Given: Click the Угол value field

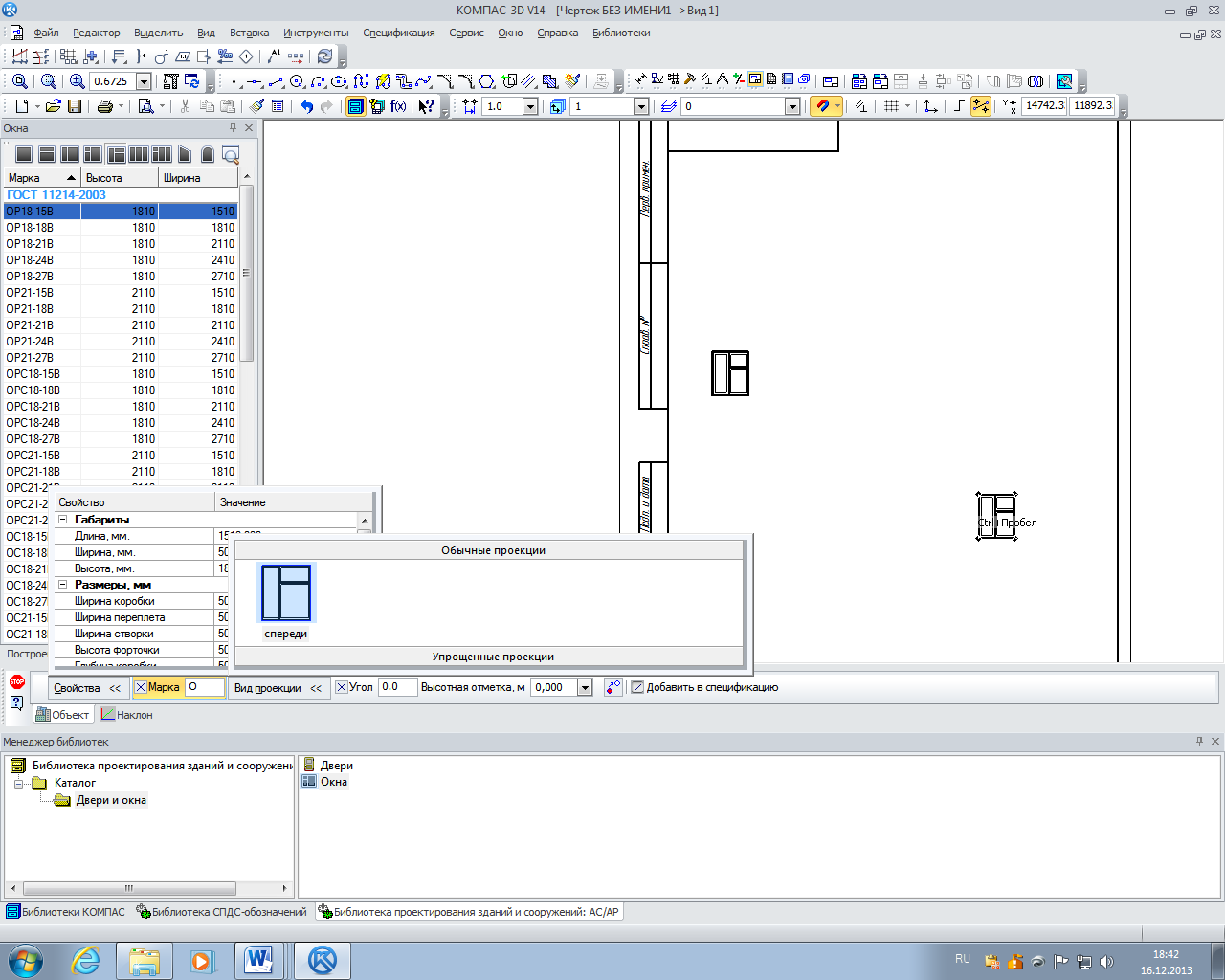Looking at the screenshot, I should pyautogui.click(x=397, y=687).
